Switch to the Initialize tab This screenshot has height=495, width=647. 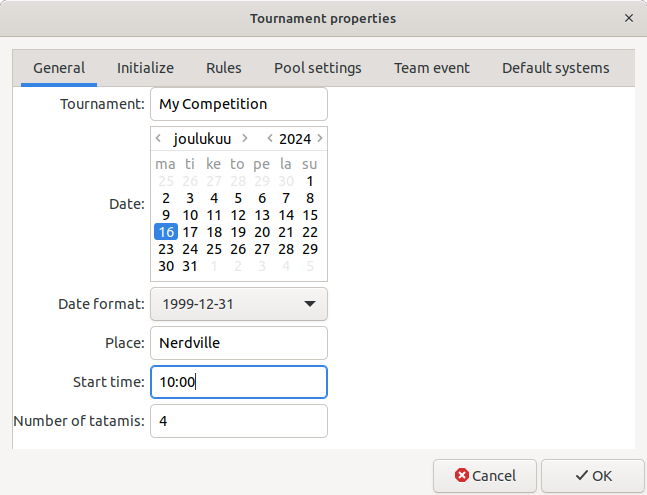tap(145, 68)
